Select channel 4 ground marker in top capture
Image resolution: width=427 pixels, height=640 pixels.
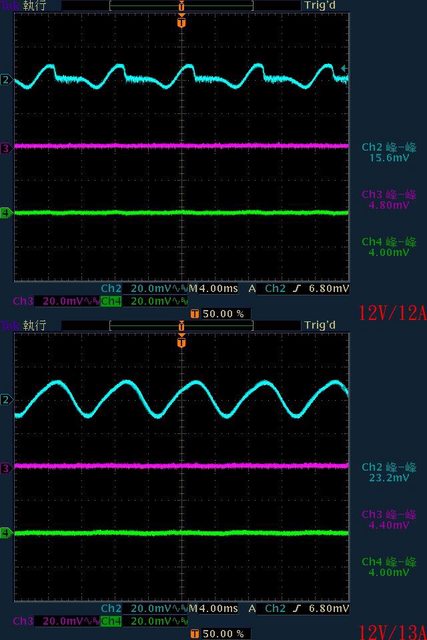click(x=6, y=213)
